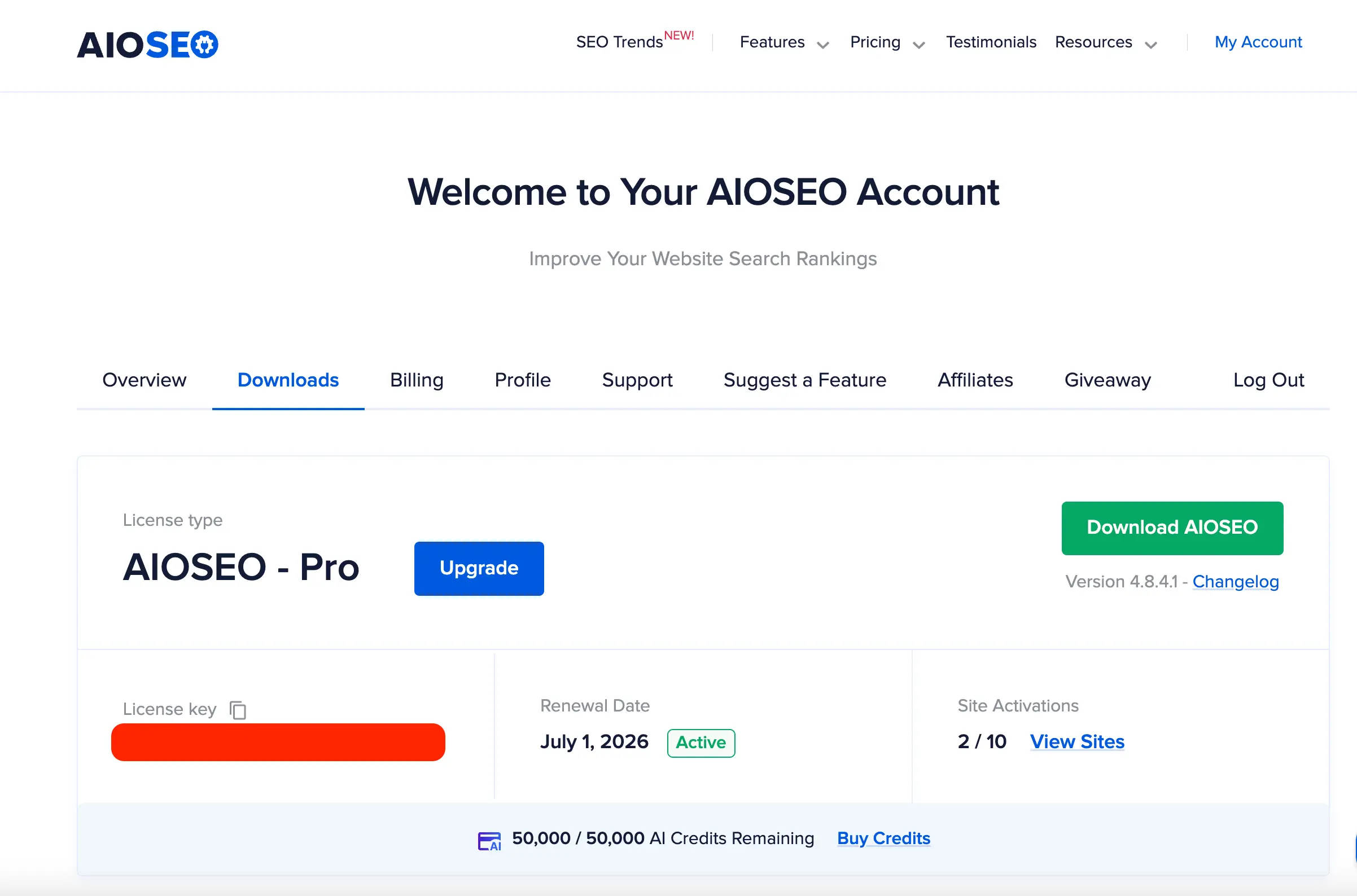Copy the license key with clipboard icon
Screen dimensions: 1357x896
coord(238,710)
